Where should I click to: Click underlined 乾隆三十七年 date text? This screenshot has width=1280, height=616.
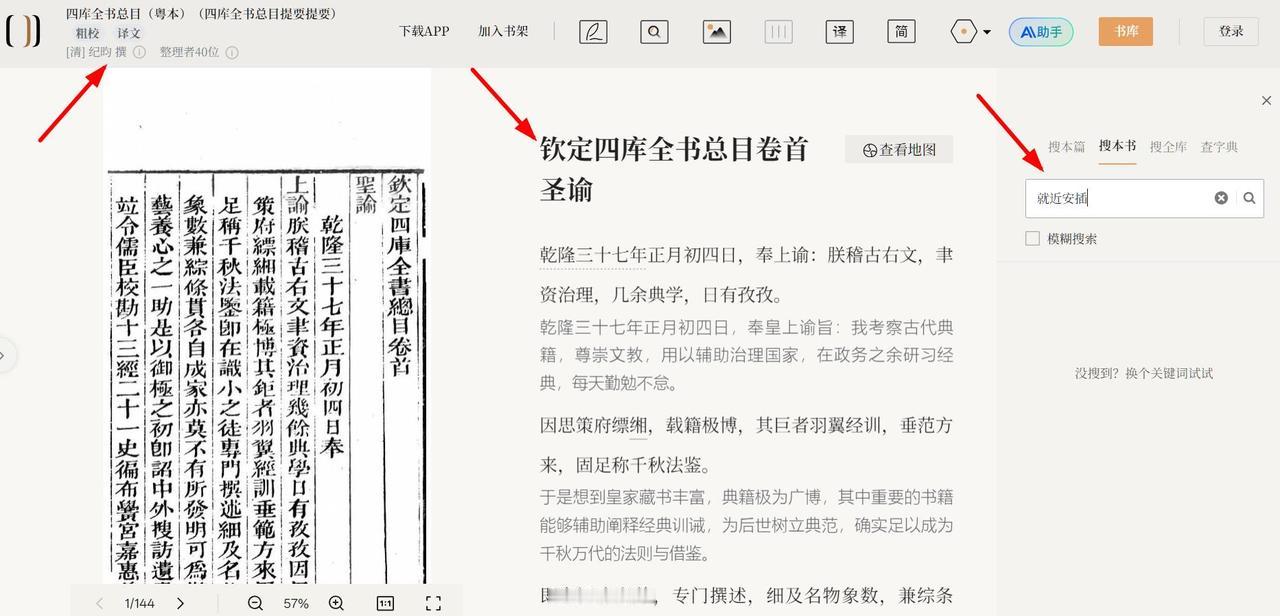pyautogui.click(x=593, y=255)
